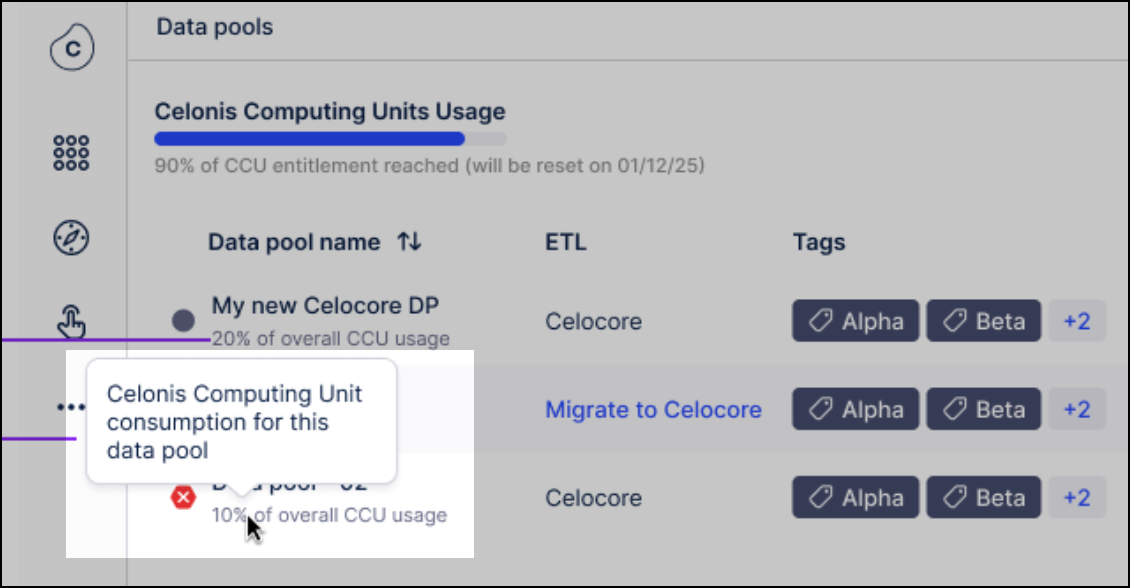Select the Beta tag button

(983, 321)
